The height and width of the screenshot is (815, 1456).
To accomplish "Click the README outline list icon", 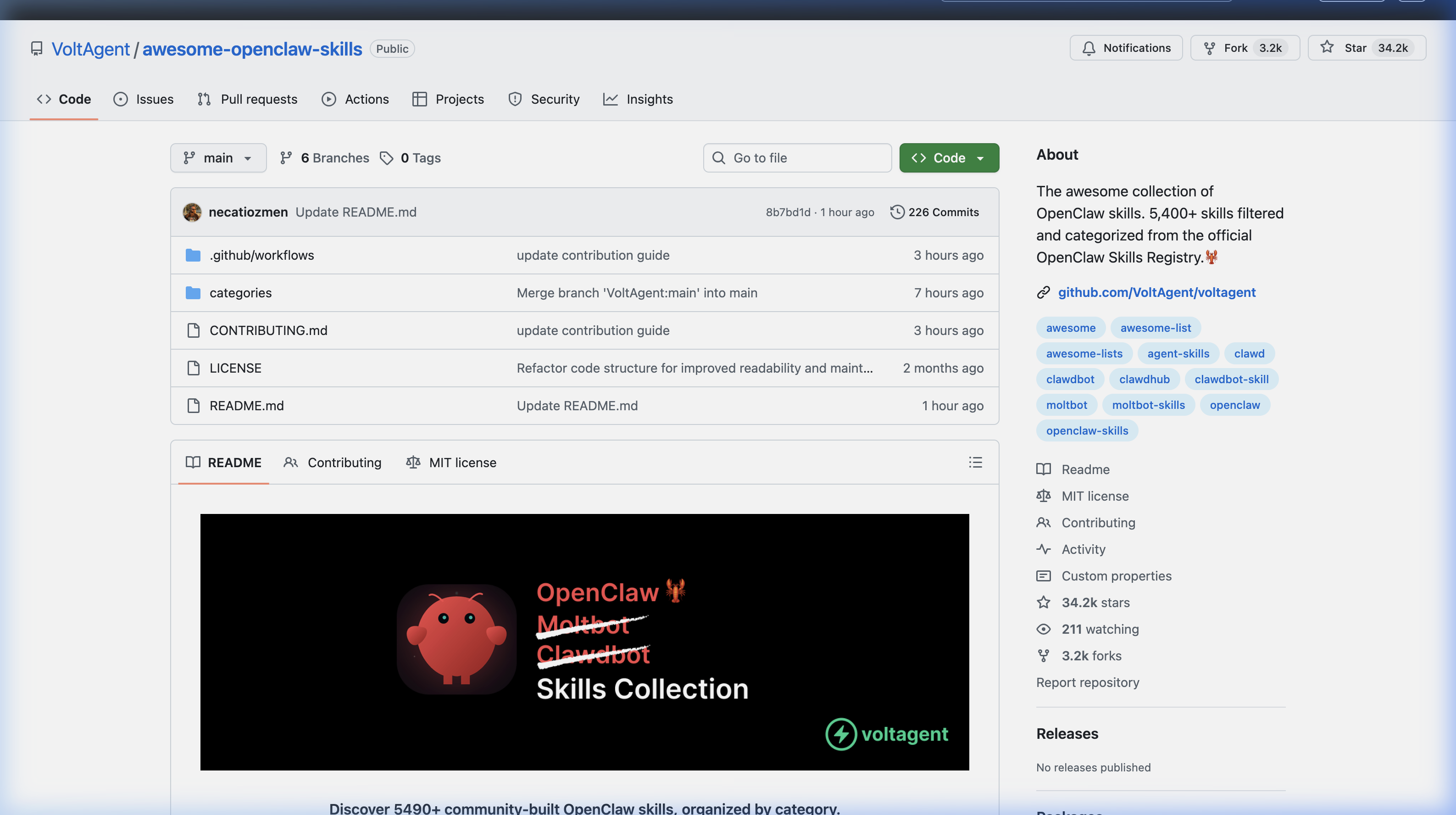I will click(975, 462).
